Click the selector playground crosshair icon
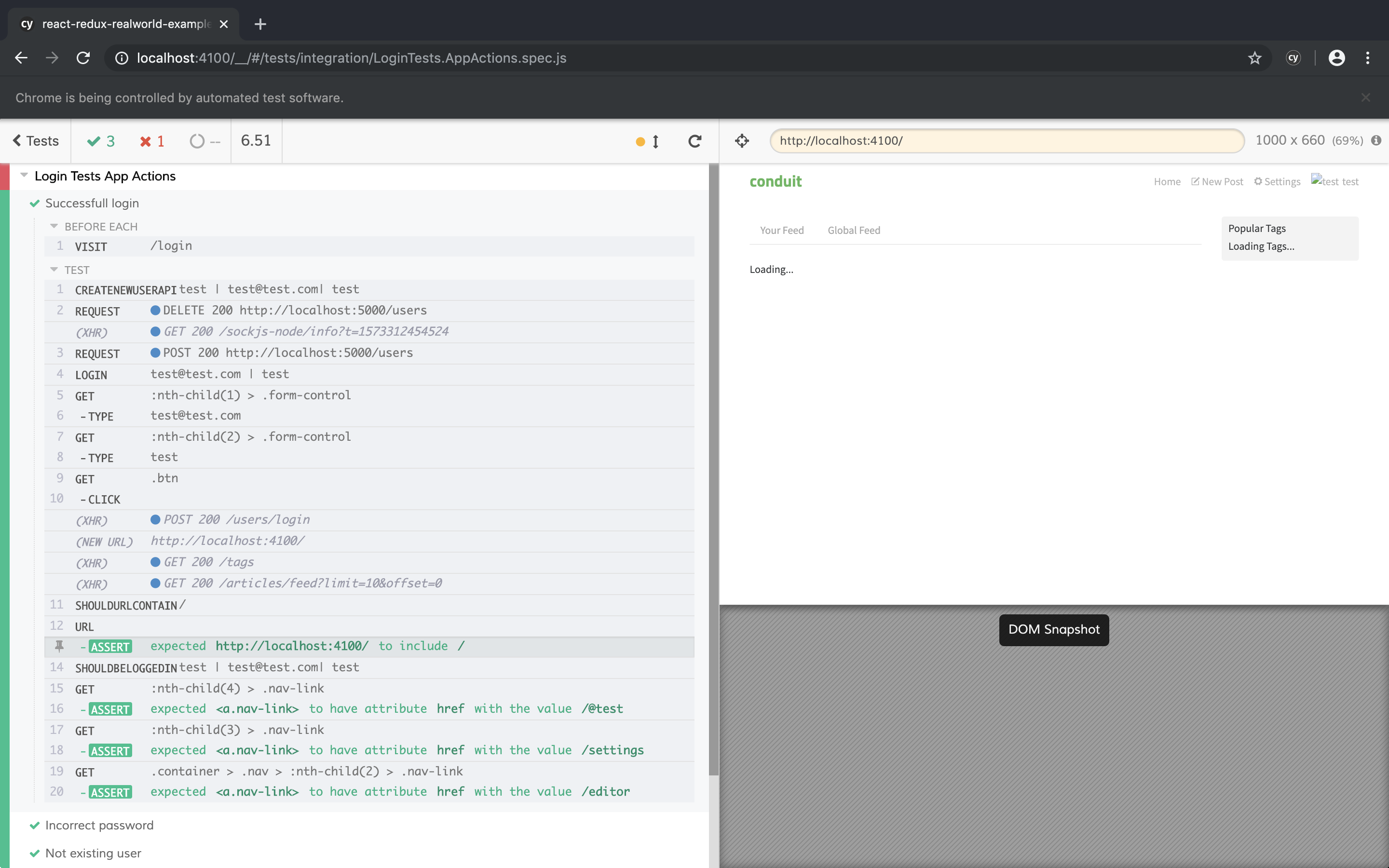 click(742, 141)
